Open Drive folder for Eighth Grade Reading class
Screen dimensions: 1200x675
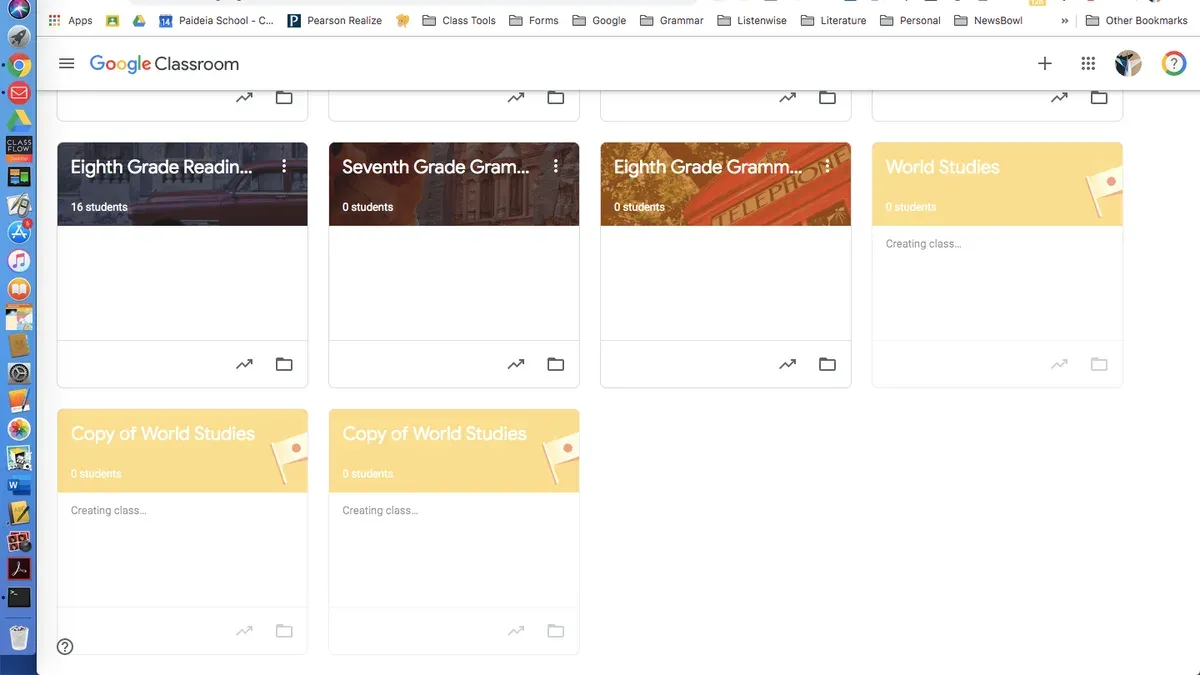pyautogui.click(x=284, y=364)
